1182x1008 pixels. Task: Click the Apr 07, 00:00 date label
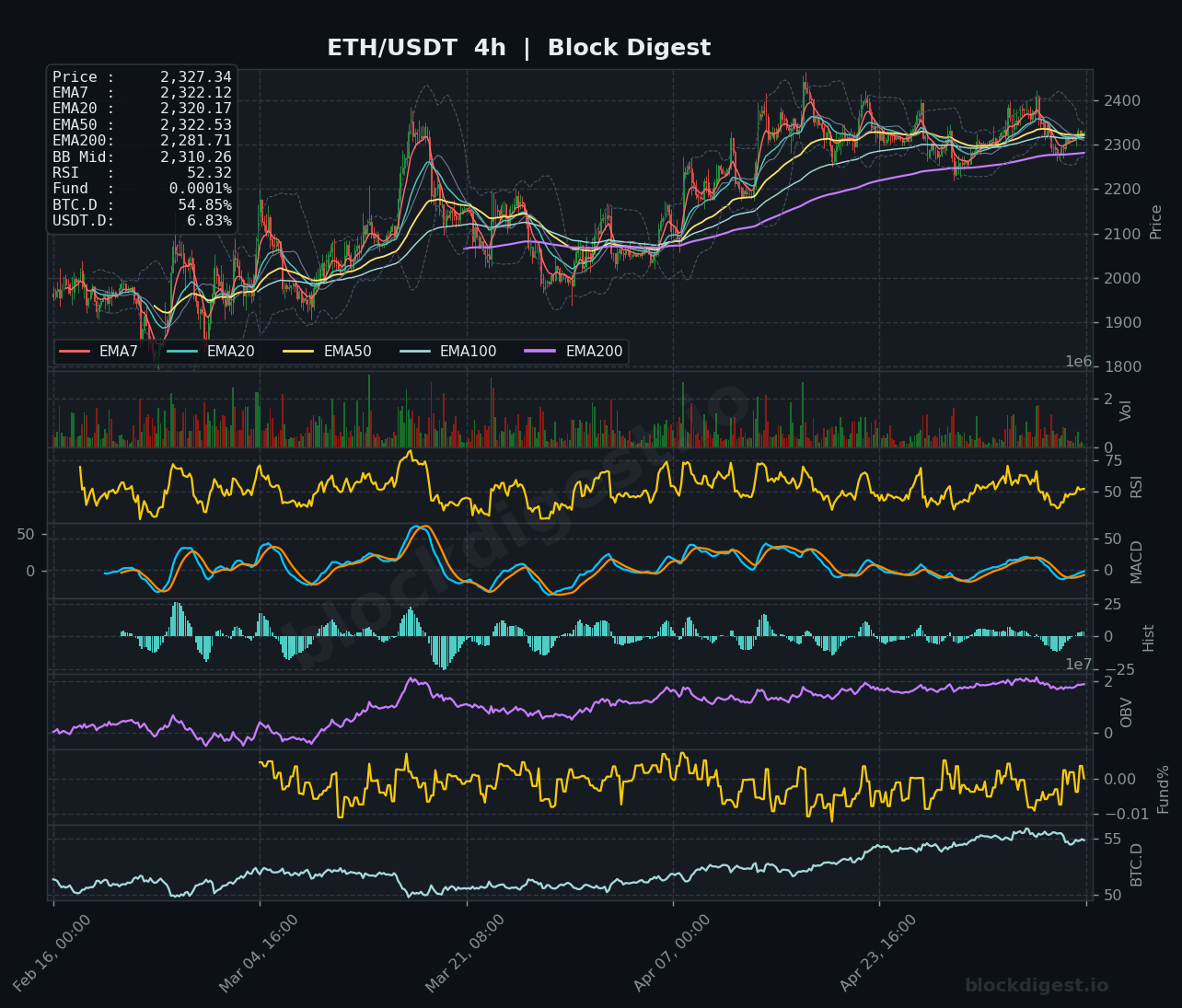point(672,953)
